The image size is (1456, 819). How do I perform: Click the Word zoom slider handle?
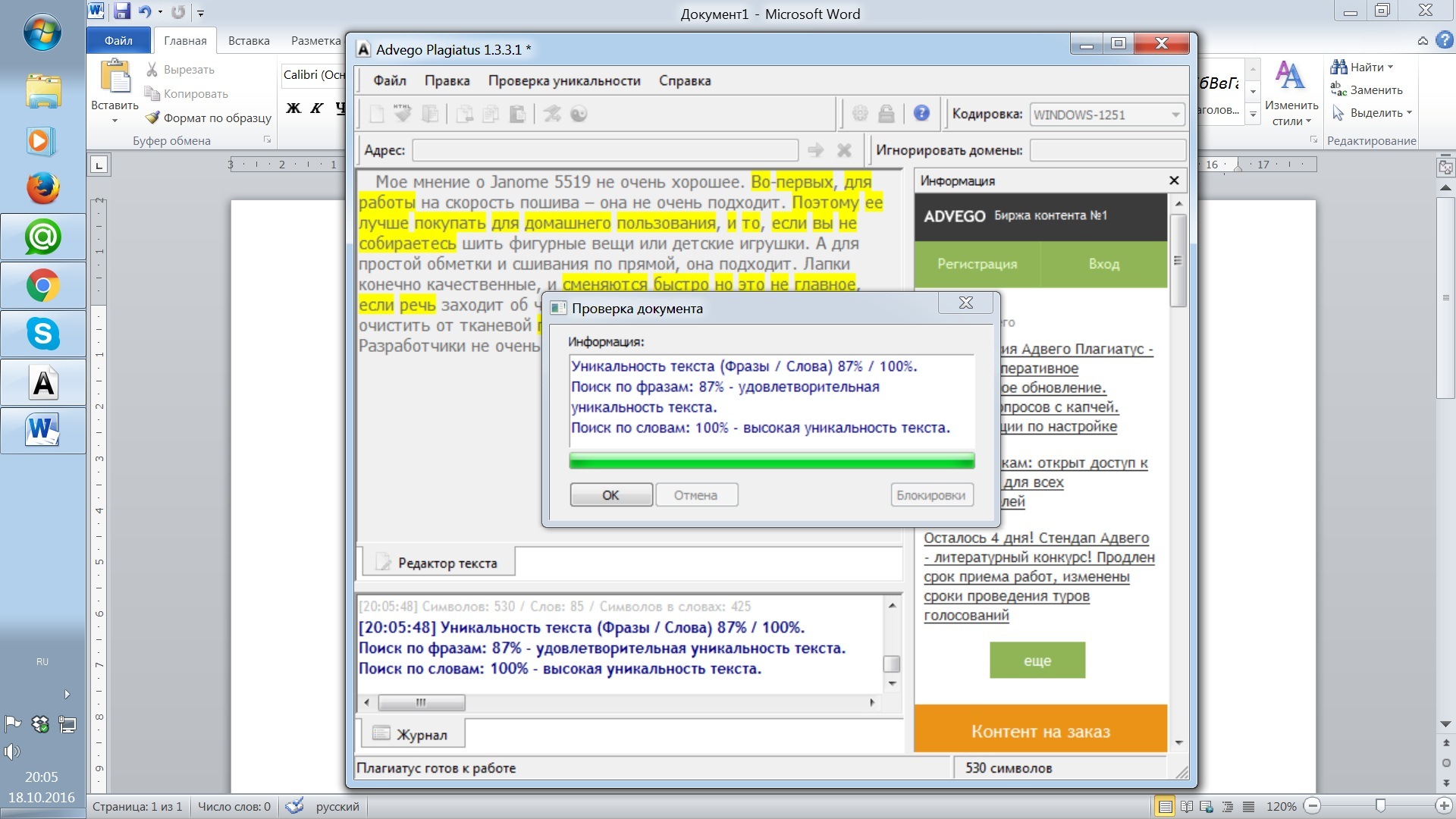1380,805
